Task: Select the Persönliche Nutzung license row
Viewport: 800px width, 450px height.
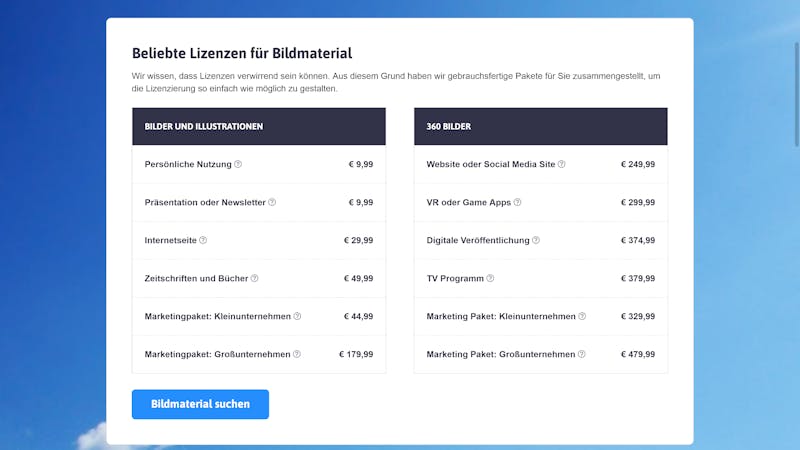Action: click(259, 164)
